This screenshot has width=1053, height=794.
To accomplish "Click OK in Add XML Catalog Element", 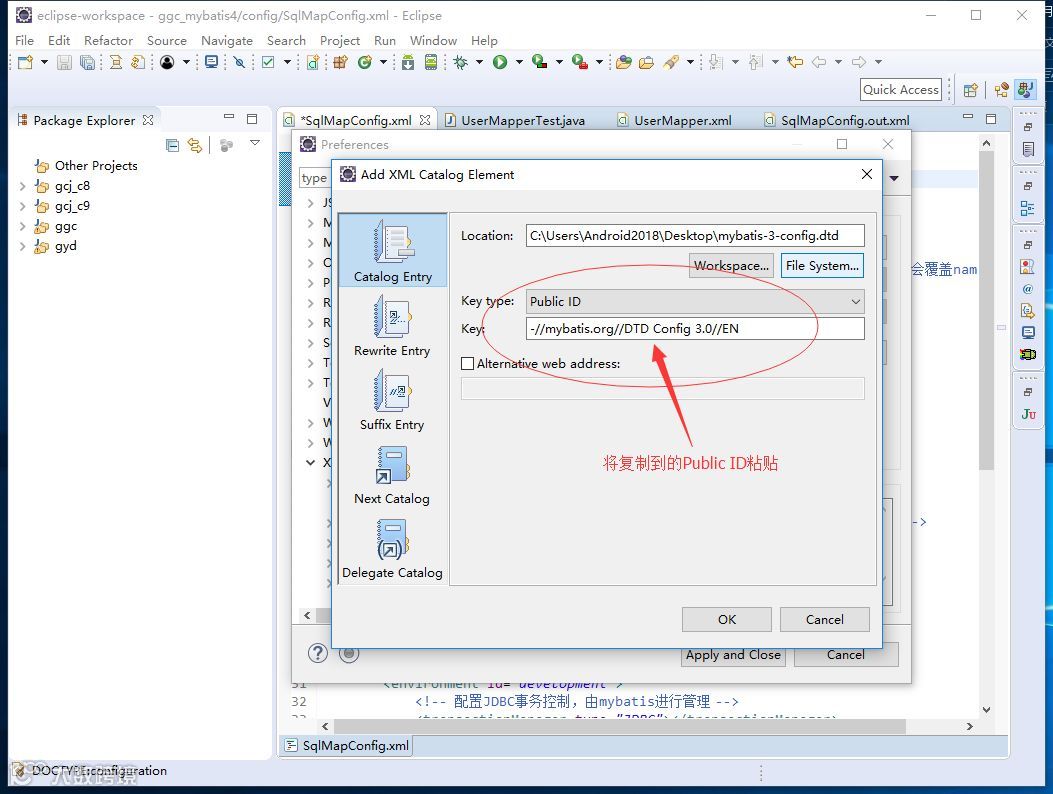I will tap(727, 619).
